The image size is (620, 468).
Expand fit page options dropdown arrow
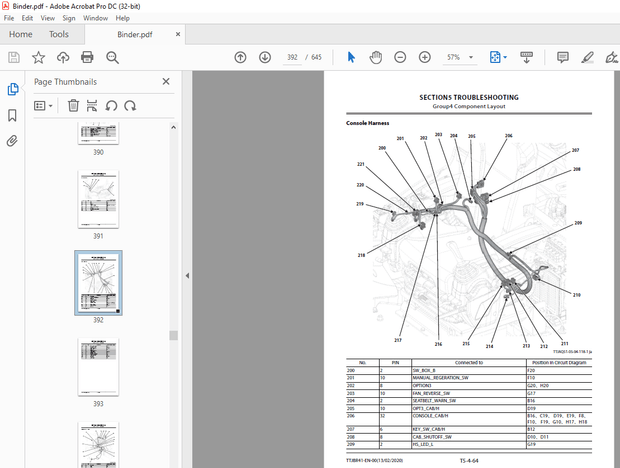[505, 58]
